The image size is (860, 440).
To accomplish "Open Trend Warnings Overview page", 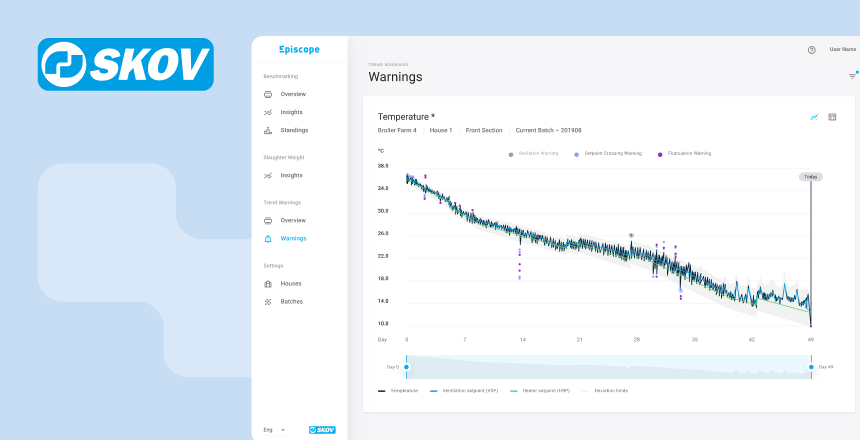I will pos(293,220).
